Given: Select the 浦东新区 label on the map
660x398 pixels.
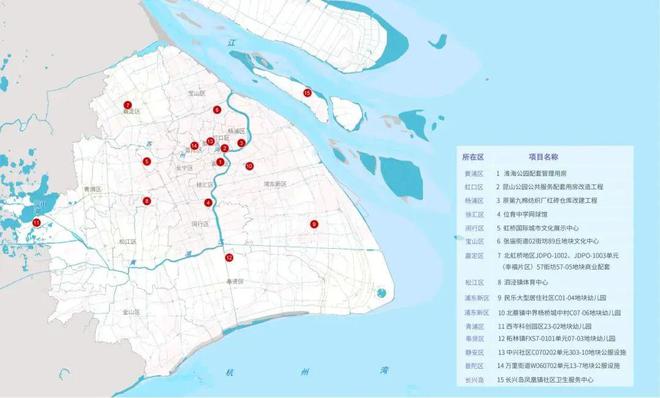Looking at the screenshot, I should [x=275, y=184].
